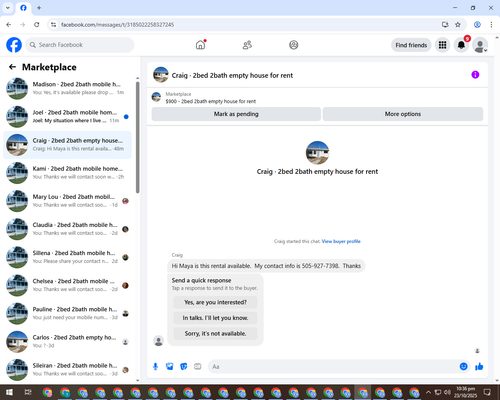Click the voice clip microphone icon
This screenshot has width=500, height=400.
[x=155, y=367]
